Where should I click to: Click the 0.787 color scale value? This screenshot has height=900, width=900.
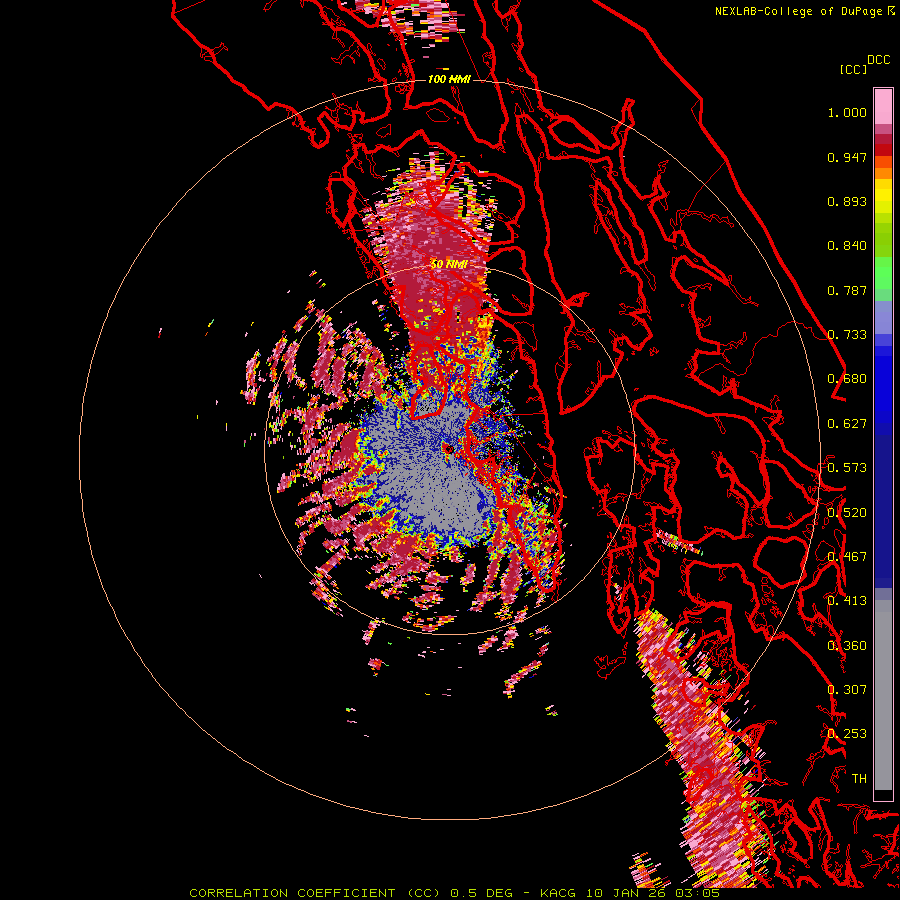tap(847, 290)
